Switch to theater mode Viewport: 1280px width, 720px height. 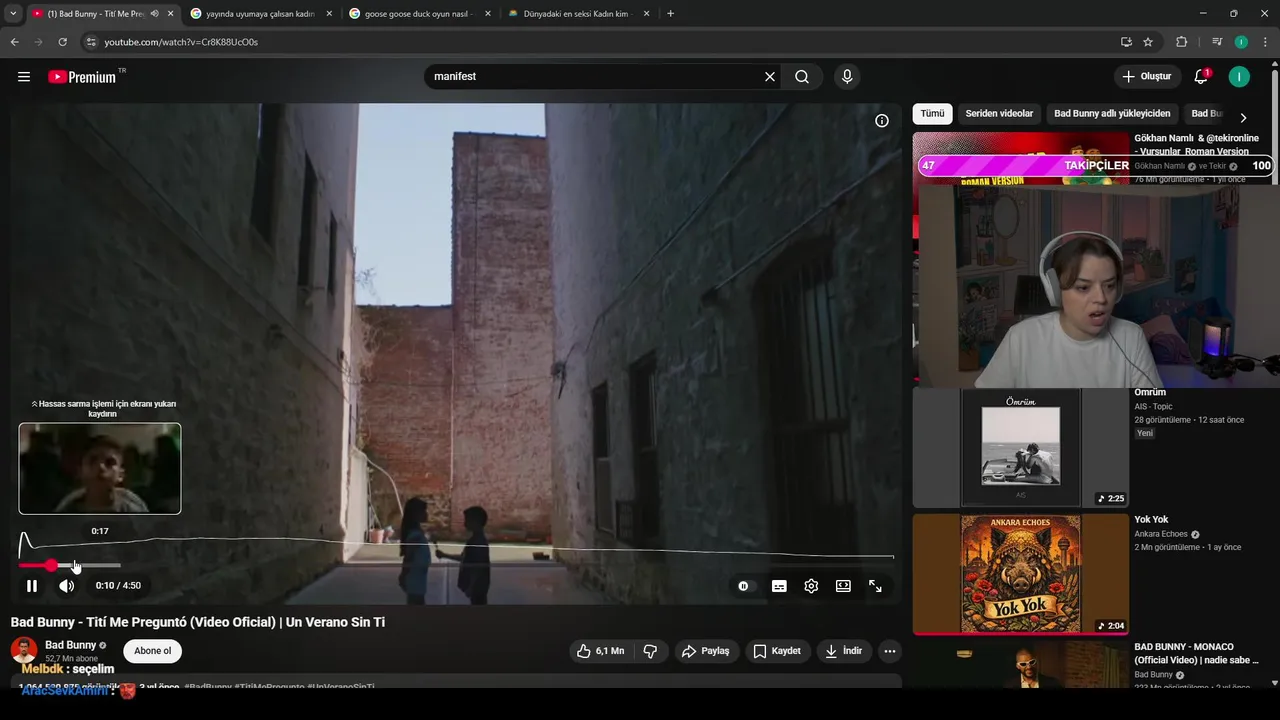tap(843, 586)
